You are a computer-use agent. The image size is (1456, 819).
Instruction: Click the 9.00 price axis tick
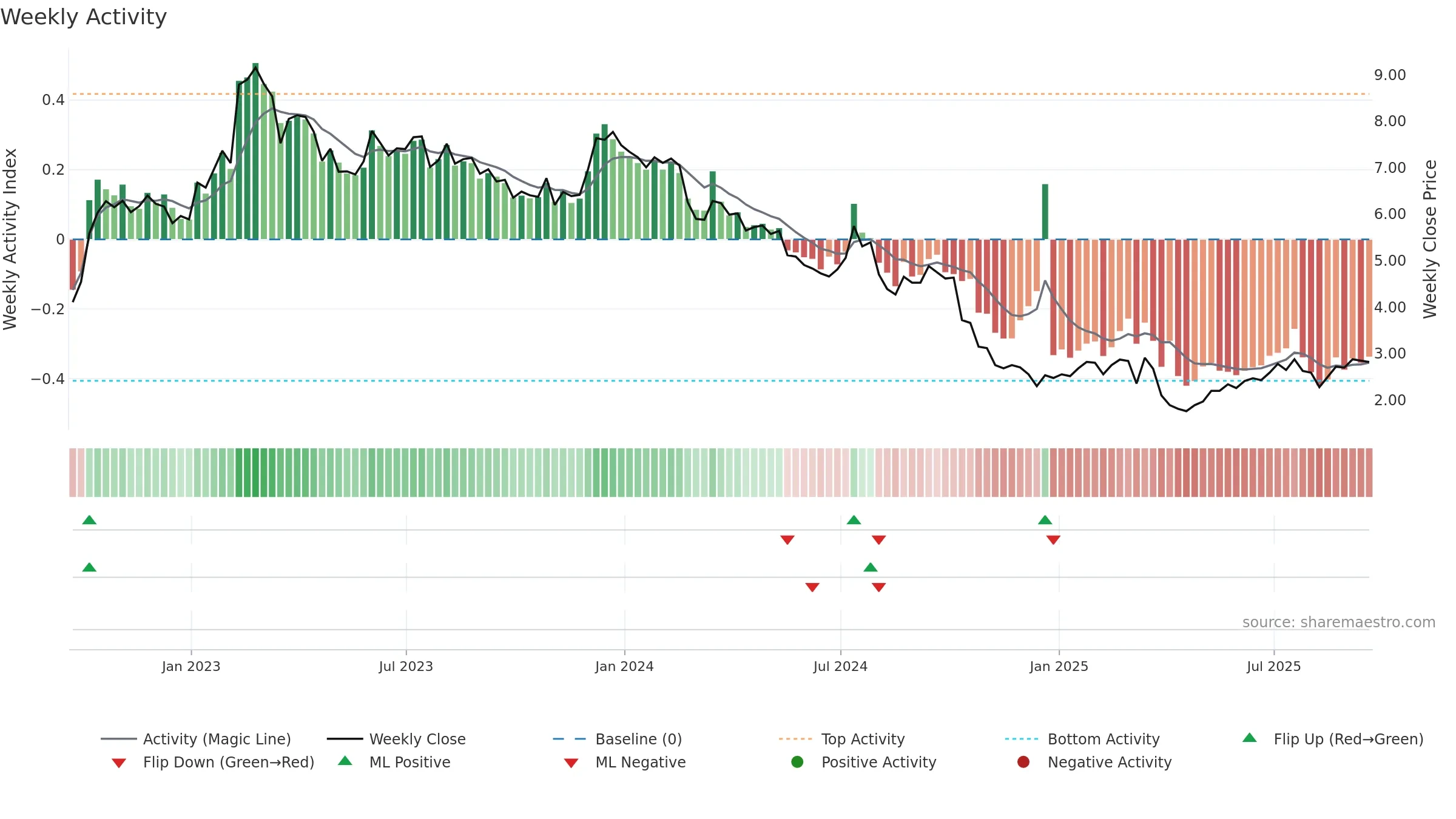click(x=1390, y=75)
